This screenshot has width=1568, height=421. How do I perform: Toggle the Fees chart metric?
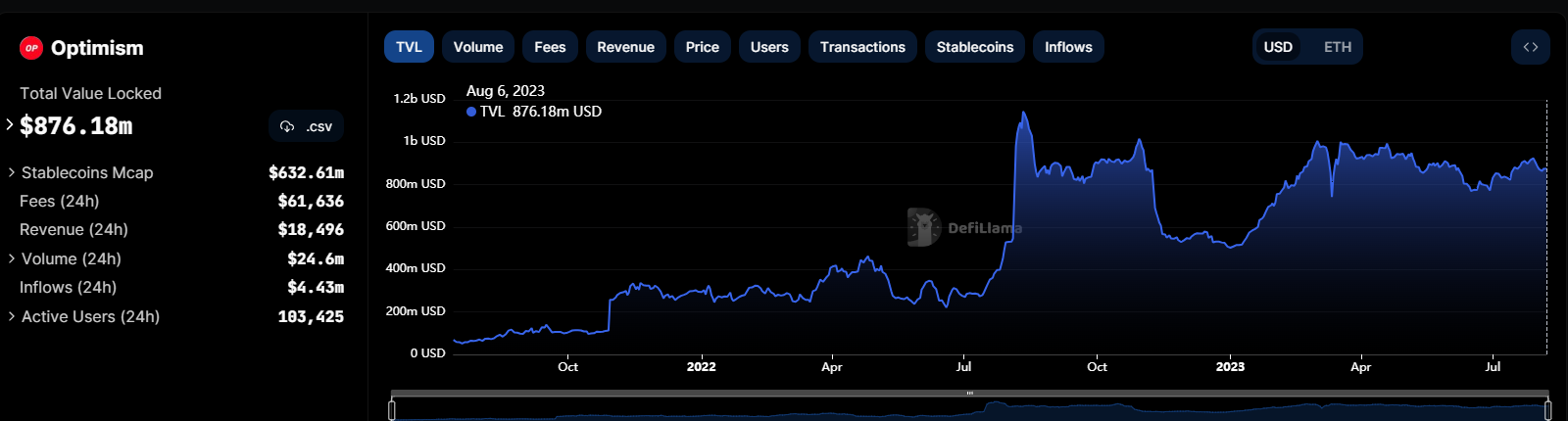point(550,47)
